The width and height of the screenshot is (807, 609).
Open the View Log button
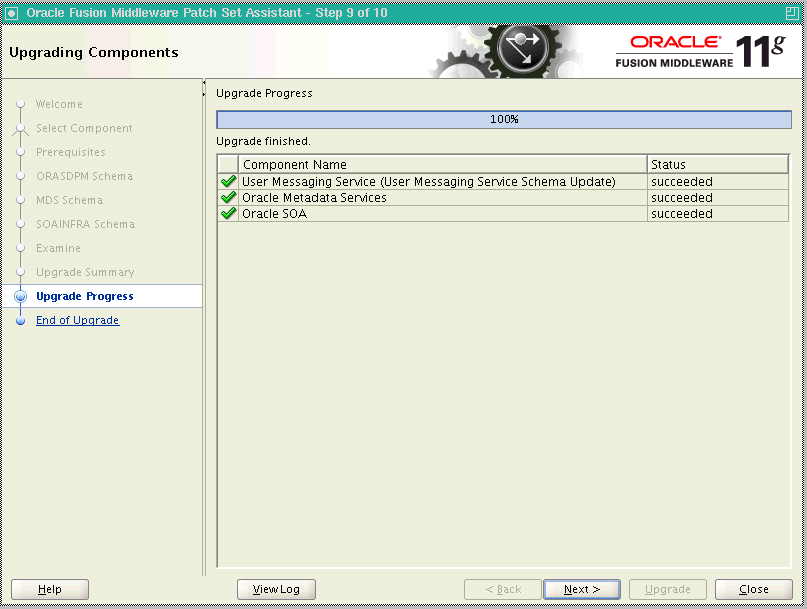(x=276, y=589)
